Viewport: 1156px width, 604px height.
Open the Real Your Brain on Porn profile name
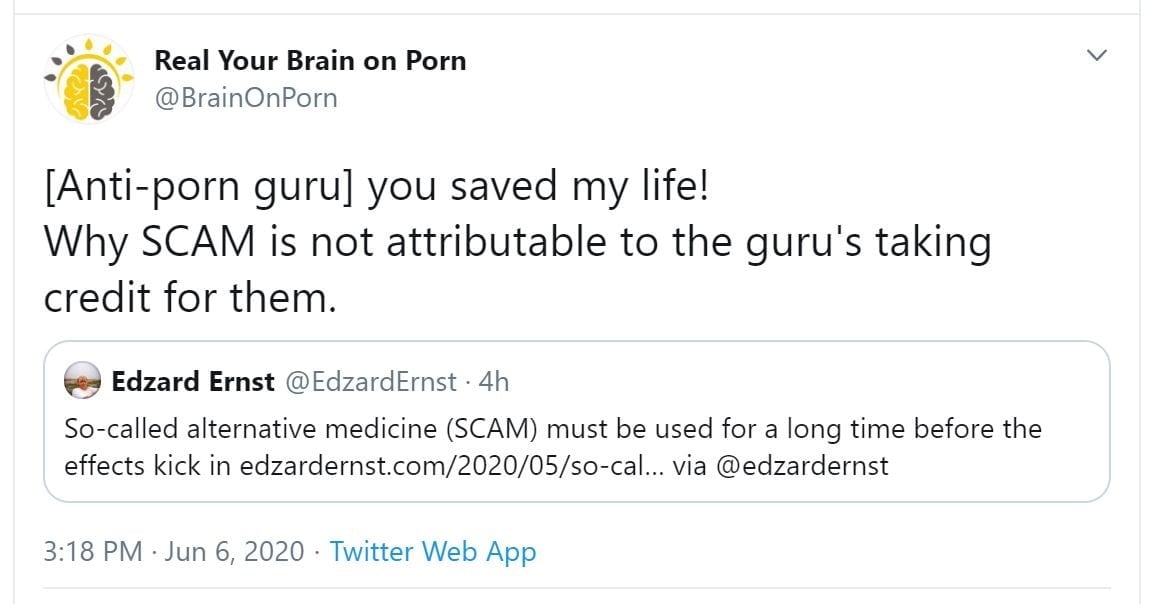click(310, 61)
